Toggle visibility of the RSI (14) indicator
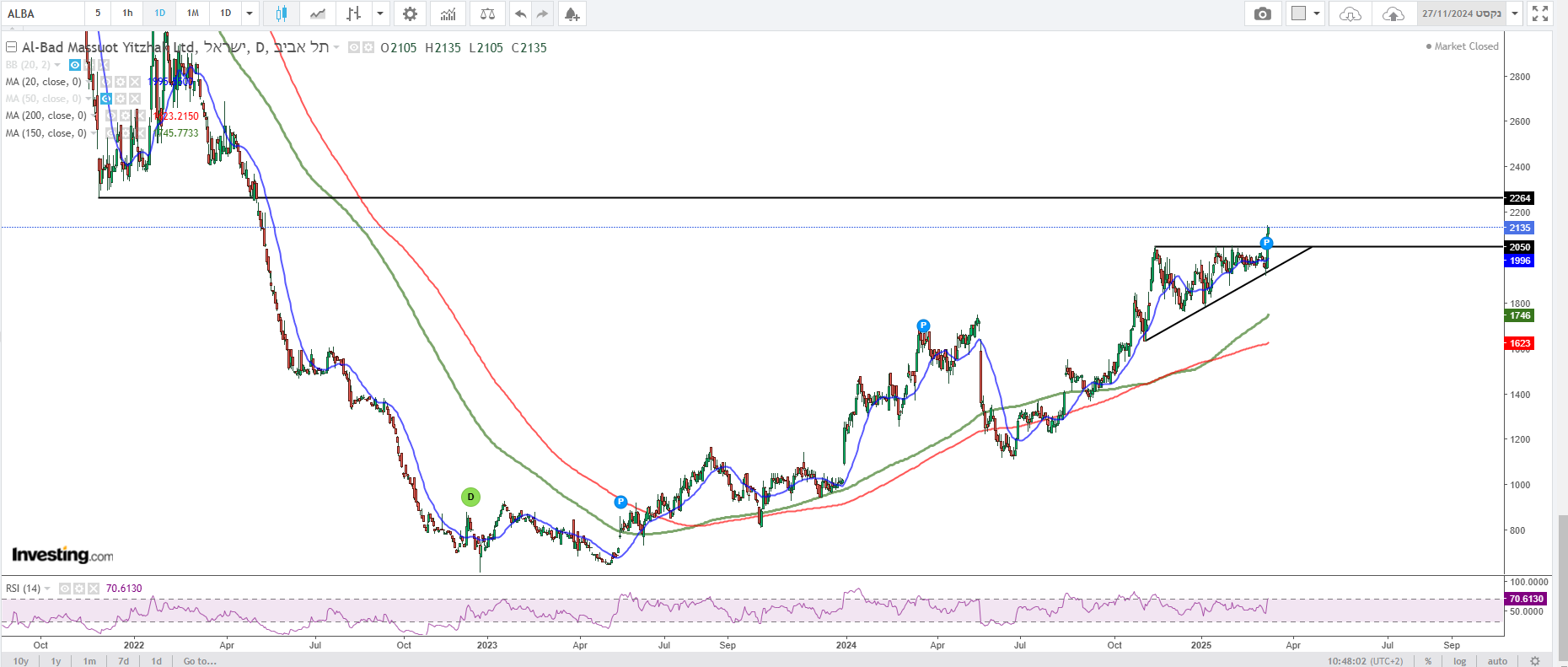Image resolution: width=1568 pixels, height=667 pixels. 64,589
